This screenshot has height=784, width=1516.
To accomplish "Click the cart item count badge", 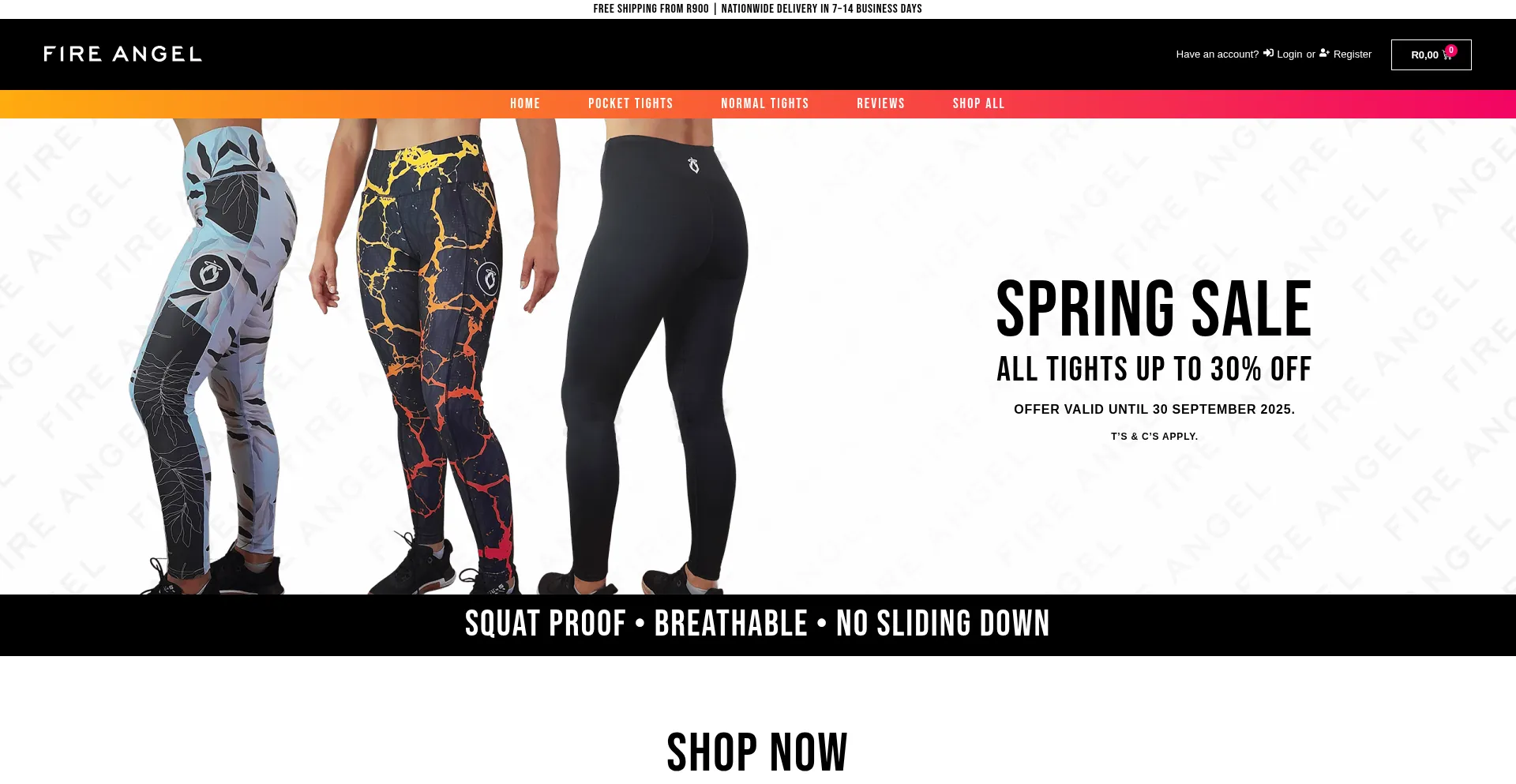I will [1451, 50].
